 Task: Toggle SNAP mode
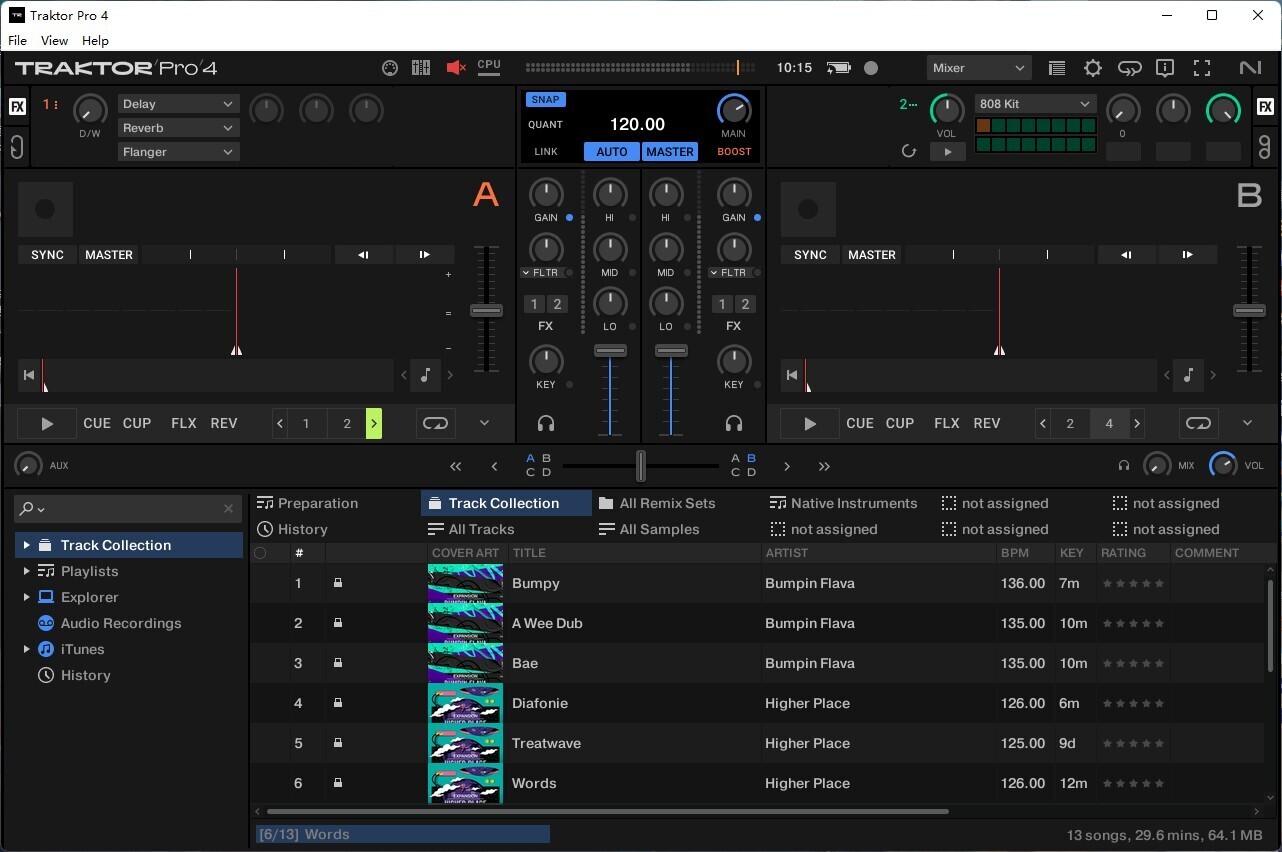click(x=546, y=99)
